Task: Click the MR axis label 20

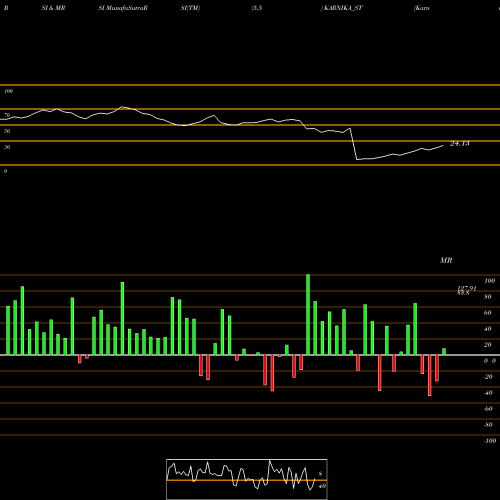Action: pos(488,345)
